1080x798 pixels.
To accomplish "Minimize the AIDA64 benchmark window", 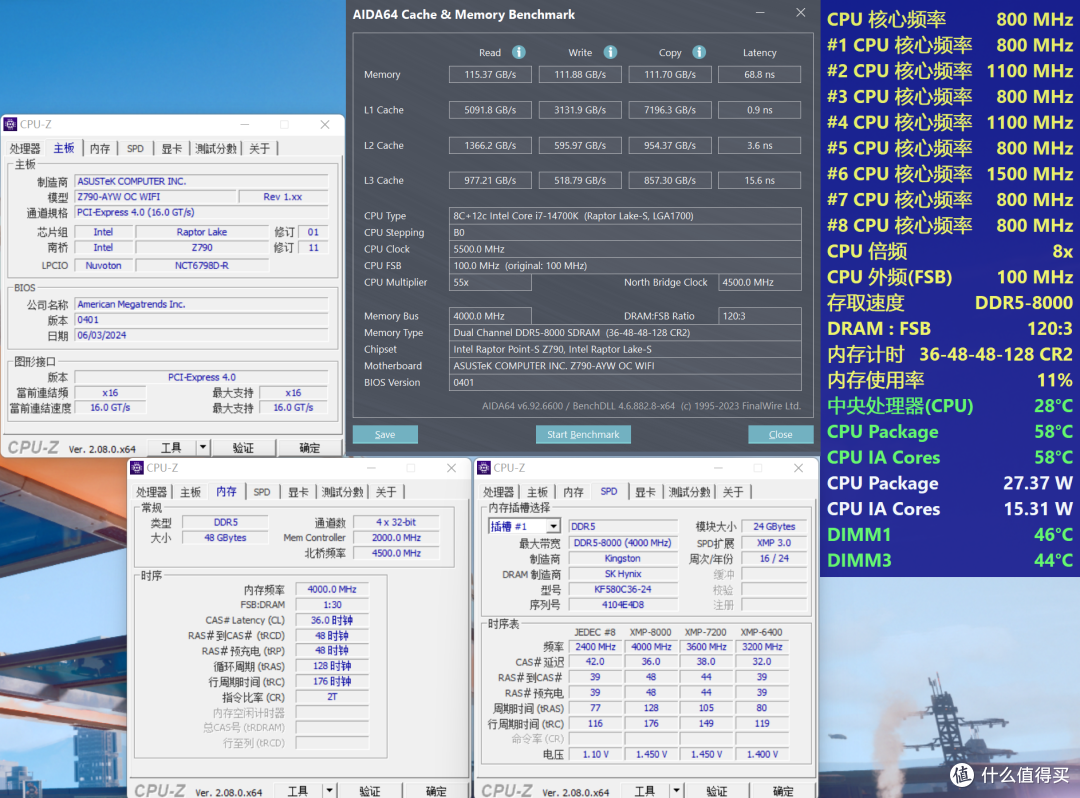I will pyautogui.click(x=760, y=13).
